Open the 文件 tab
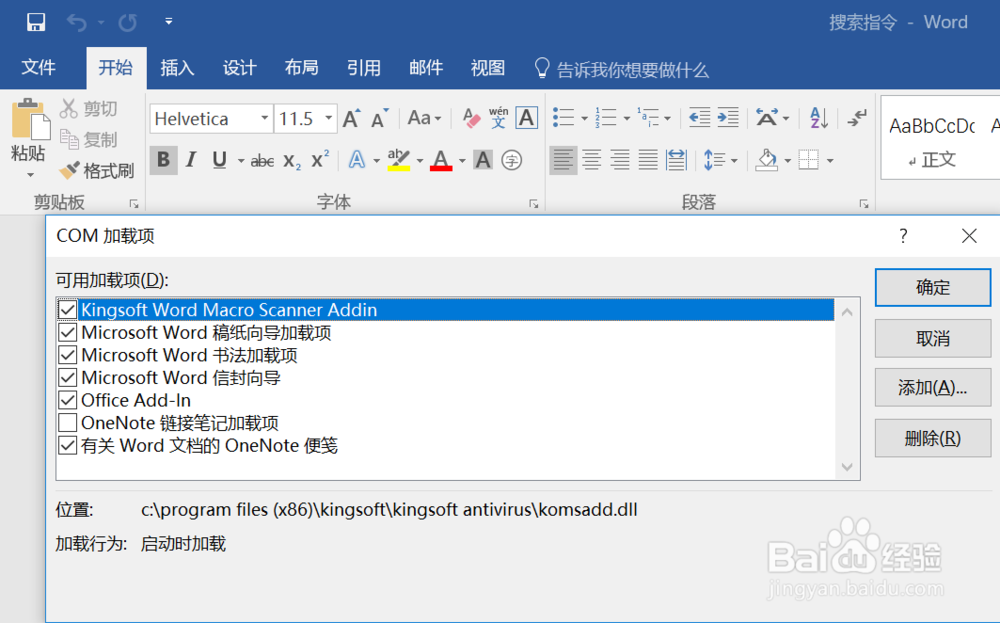Screen dimensions: 1000x623 pyautogui.click(x=38, y=68)
